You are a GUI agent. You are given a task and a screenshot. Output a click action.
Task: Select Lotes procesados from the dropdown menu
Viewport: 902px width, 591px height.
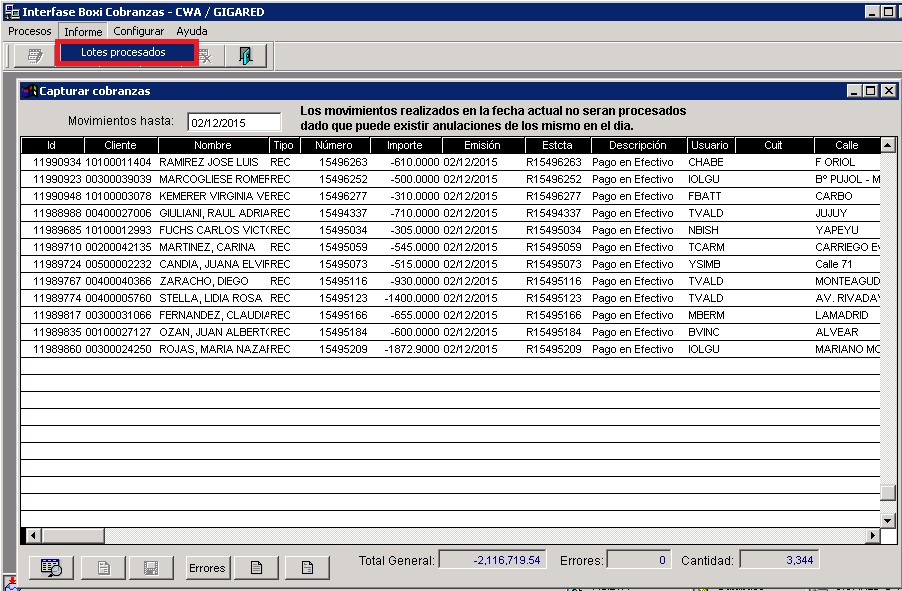(x=124, y=51)
